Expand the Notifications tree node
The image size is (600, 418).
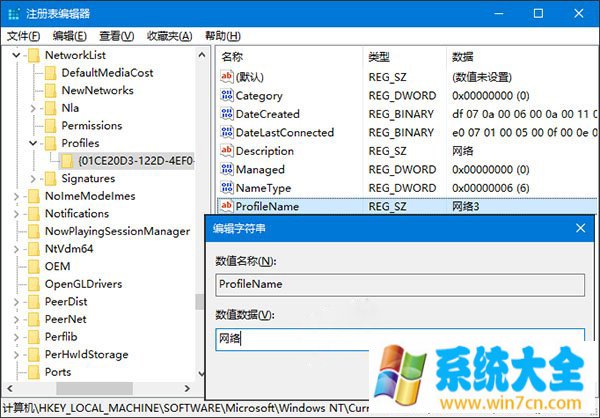point(16,214)
